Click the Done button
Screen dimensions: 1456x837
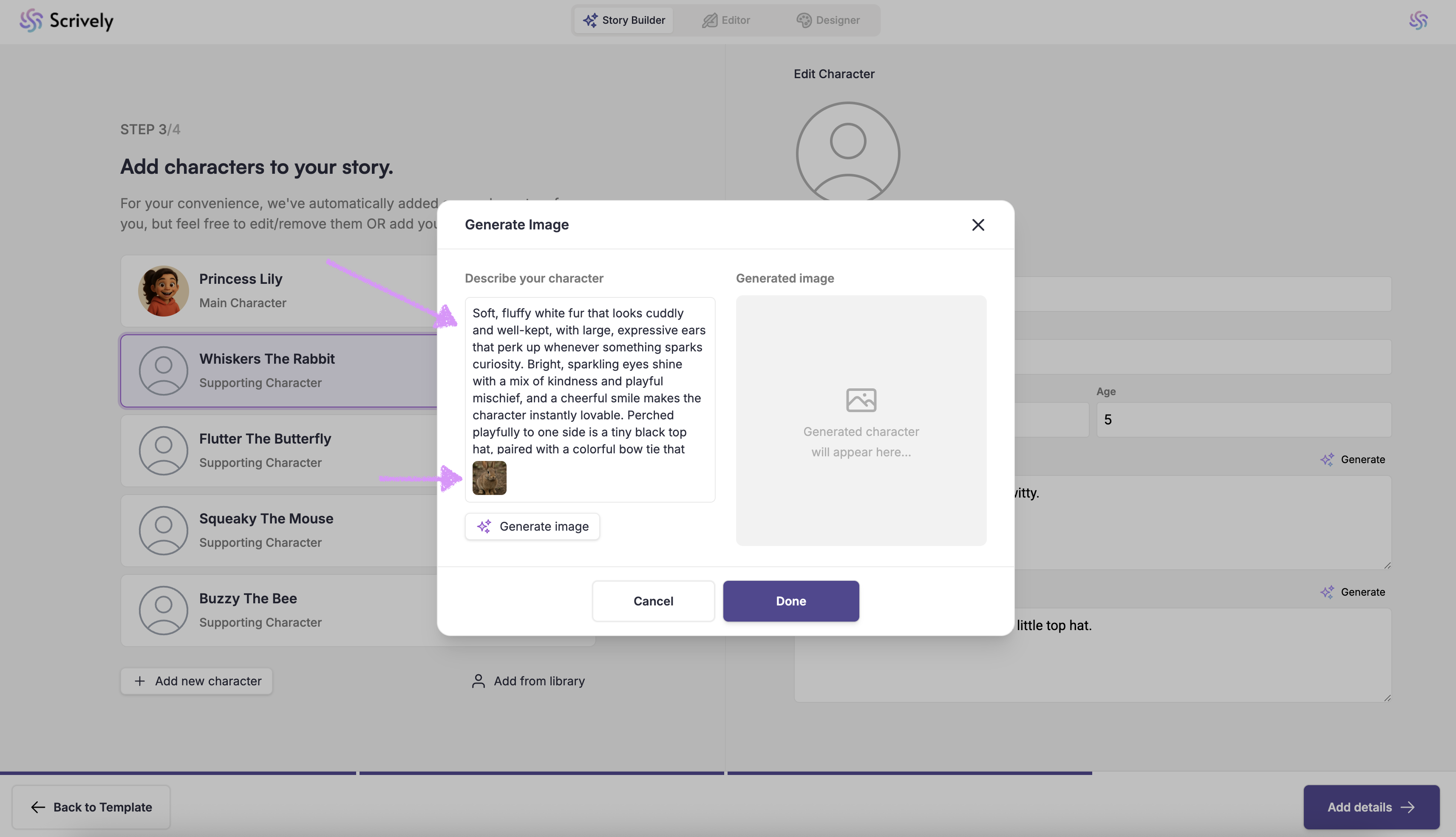click(x=790, y=601)
